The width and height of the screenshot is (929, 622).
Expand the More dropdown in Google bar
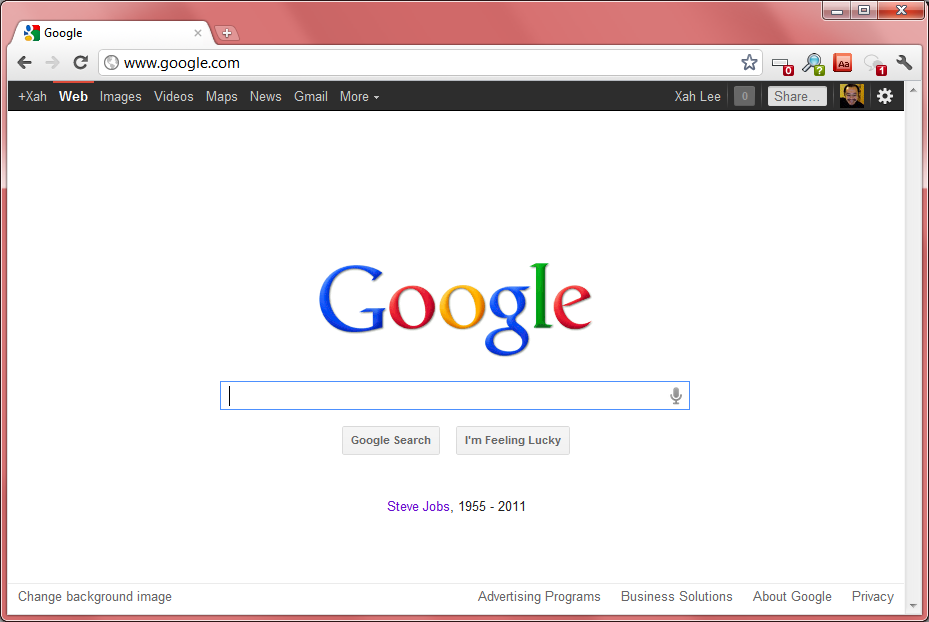pyautogui.click(x=359, y=97)
